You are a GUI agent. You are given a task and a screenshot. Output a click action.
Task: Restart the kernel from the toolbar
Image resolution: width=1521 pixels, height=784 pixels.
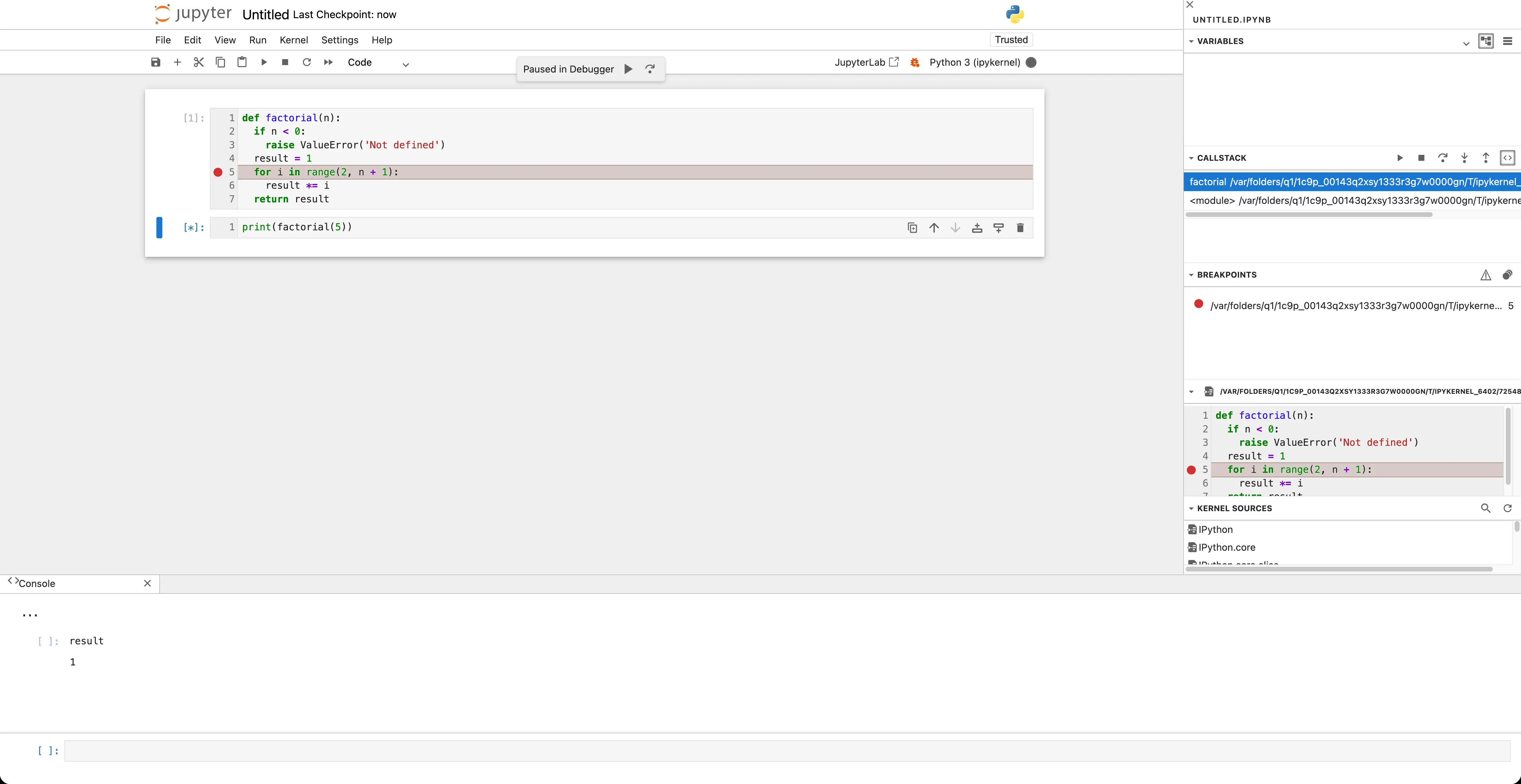pos(307,62)
